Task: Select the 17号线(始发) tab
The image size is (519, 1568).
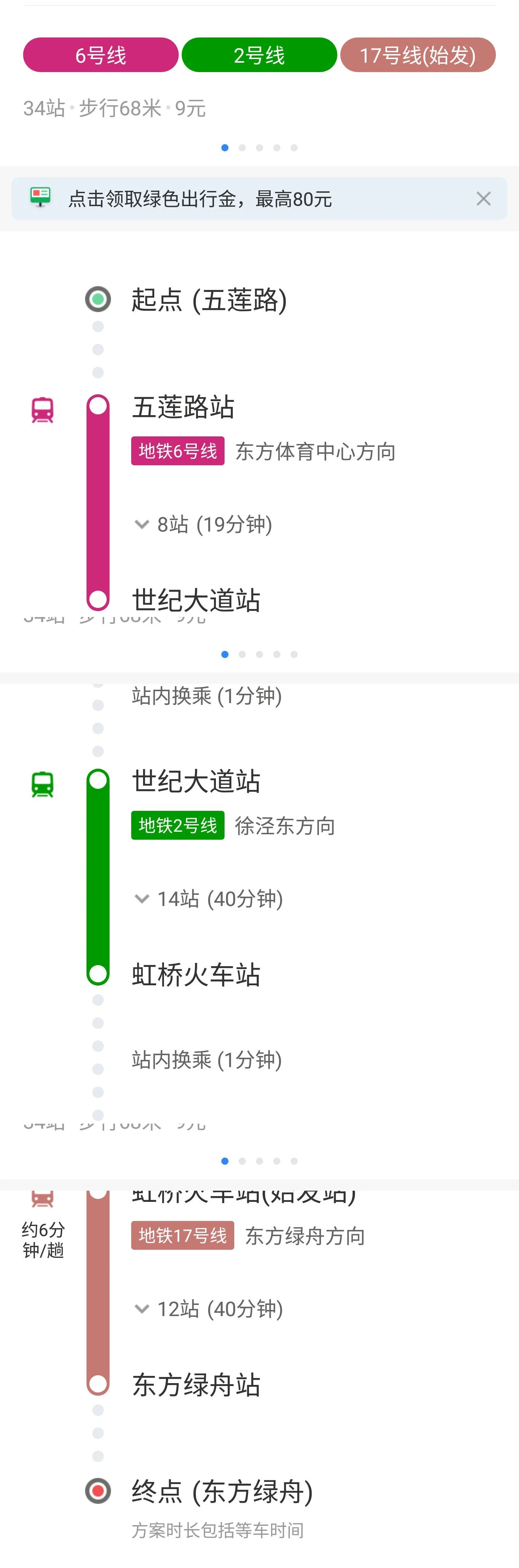Action: 418,54
